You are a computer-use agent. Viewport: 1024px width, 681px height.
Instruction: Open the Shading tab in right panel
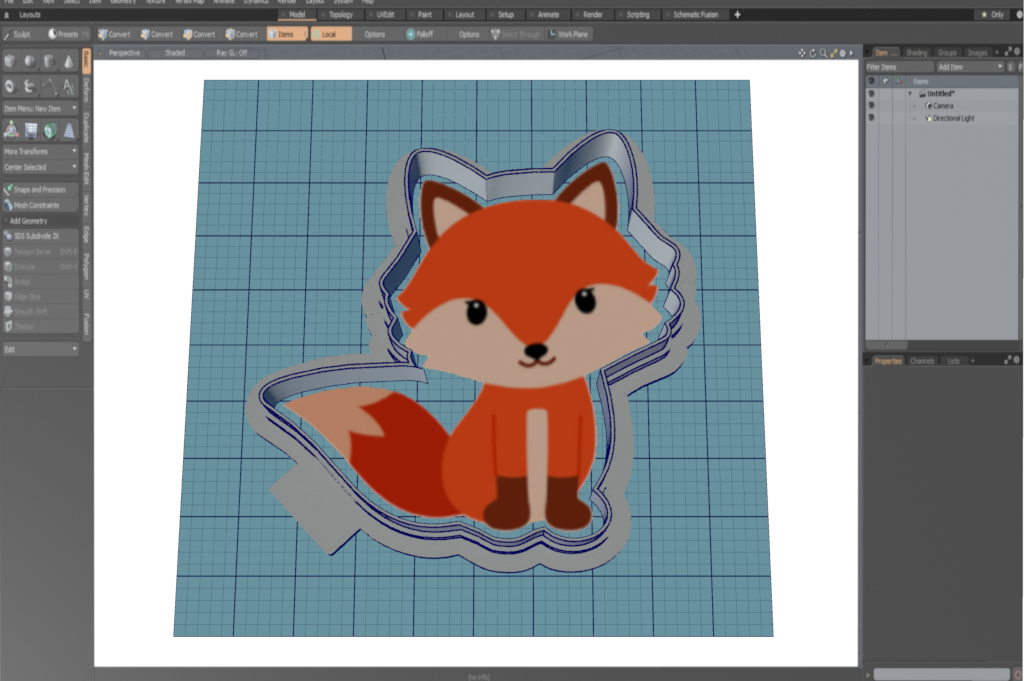(916, 52)
